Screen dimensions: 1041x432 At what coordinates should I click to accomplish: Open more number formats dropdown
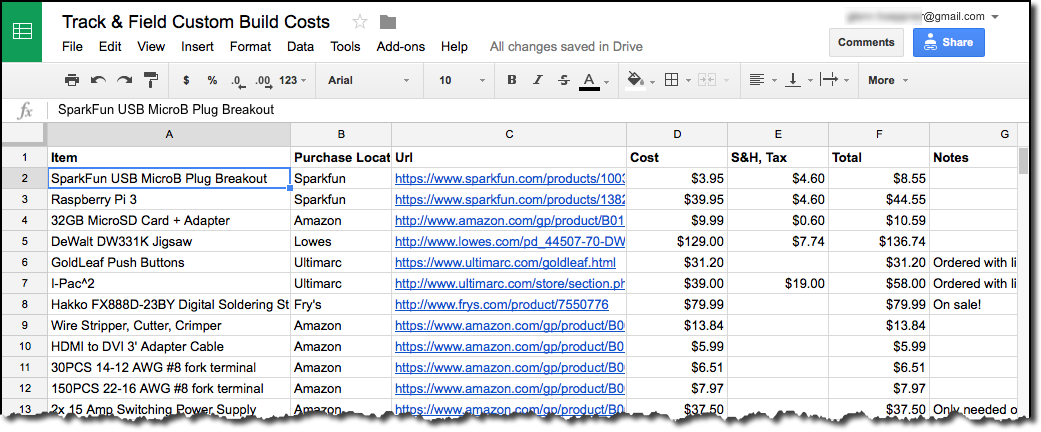[293, 80]
